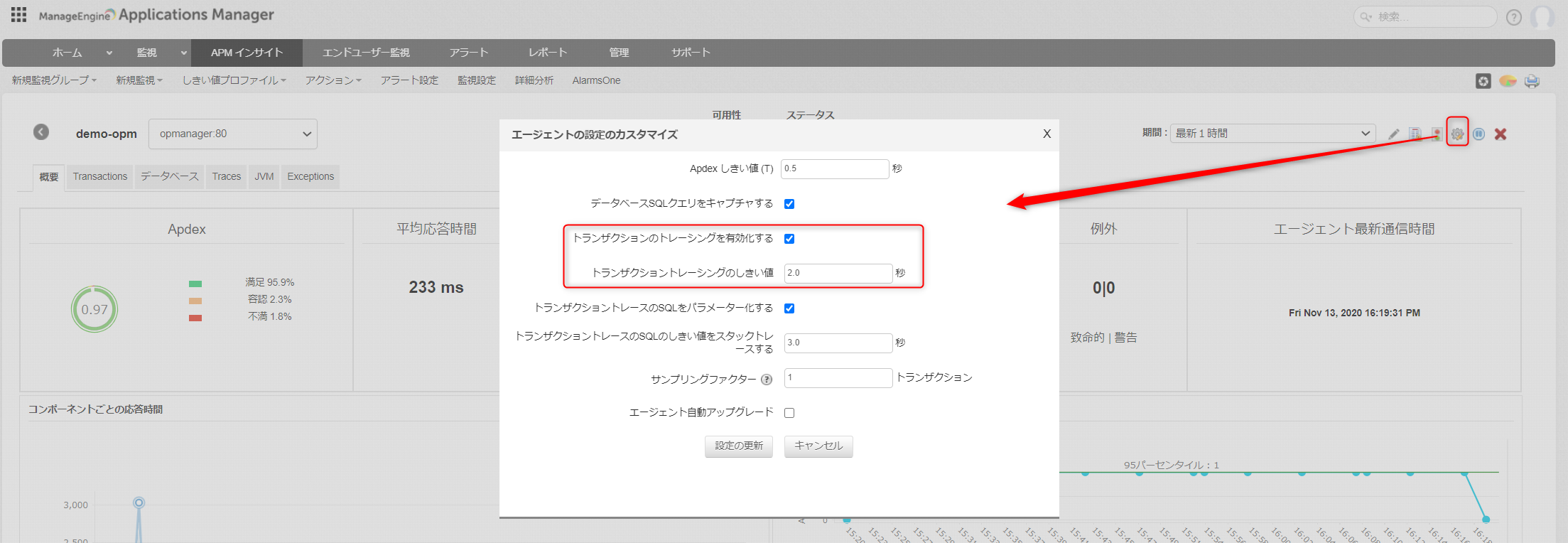Open the アラート main menu
The image size is (1568, 543).
pos(468,53)
